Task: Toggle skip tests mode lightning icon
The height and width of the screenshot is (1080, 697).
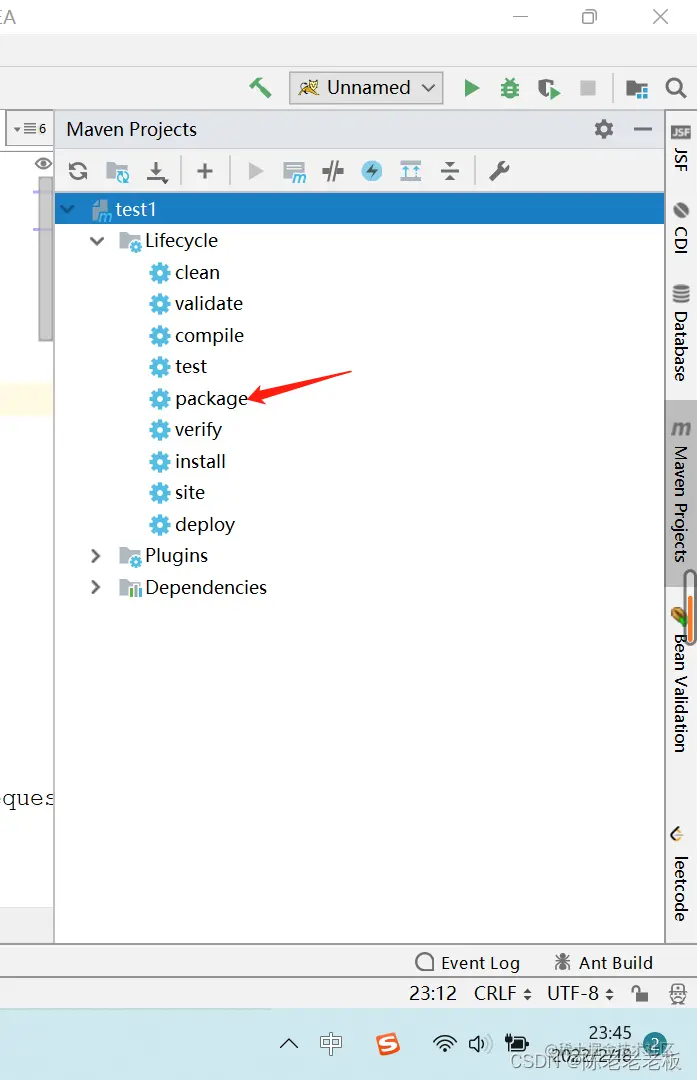Action: [x=372, y=171]
